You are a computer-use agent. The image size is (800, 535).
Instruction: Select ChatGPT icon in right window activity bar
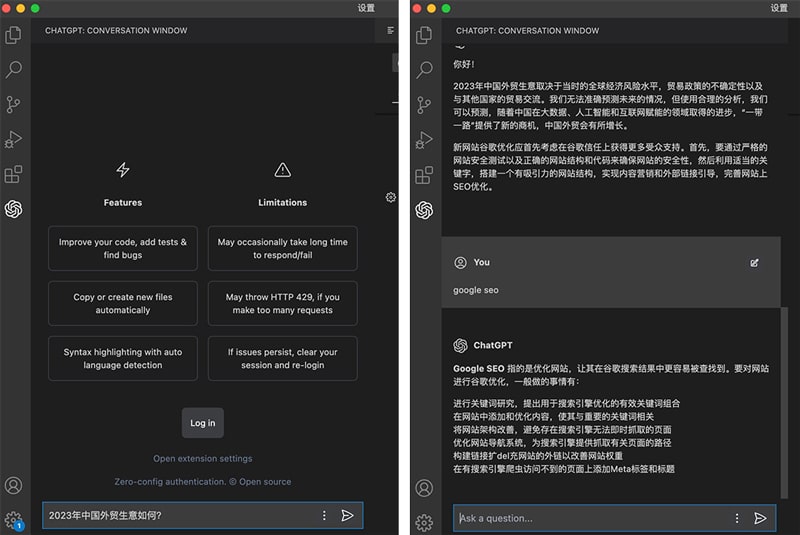(x=424, y=210)
